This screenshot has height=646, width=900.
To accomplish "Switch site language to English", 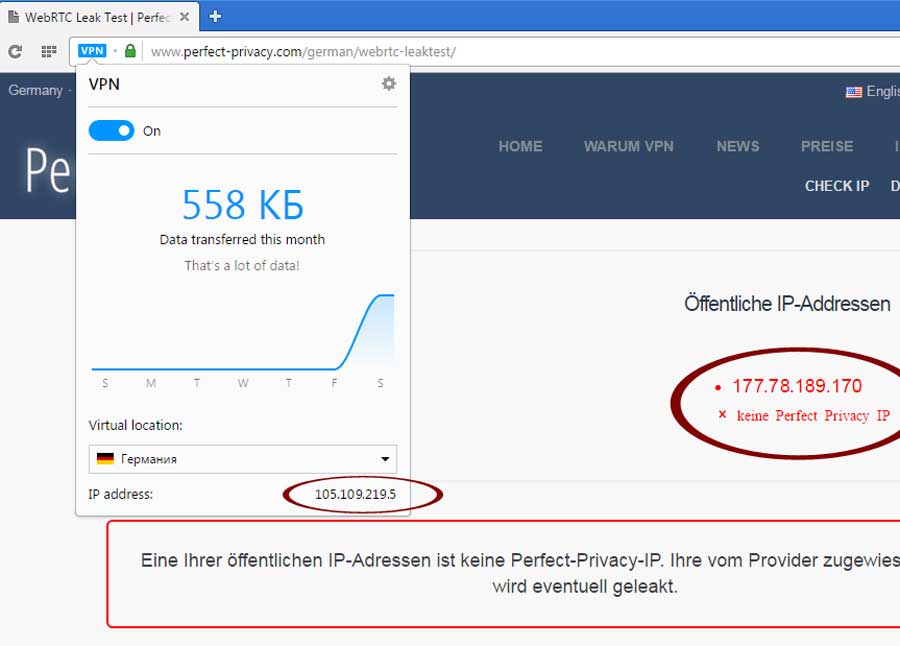I will click(883, 91).
